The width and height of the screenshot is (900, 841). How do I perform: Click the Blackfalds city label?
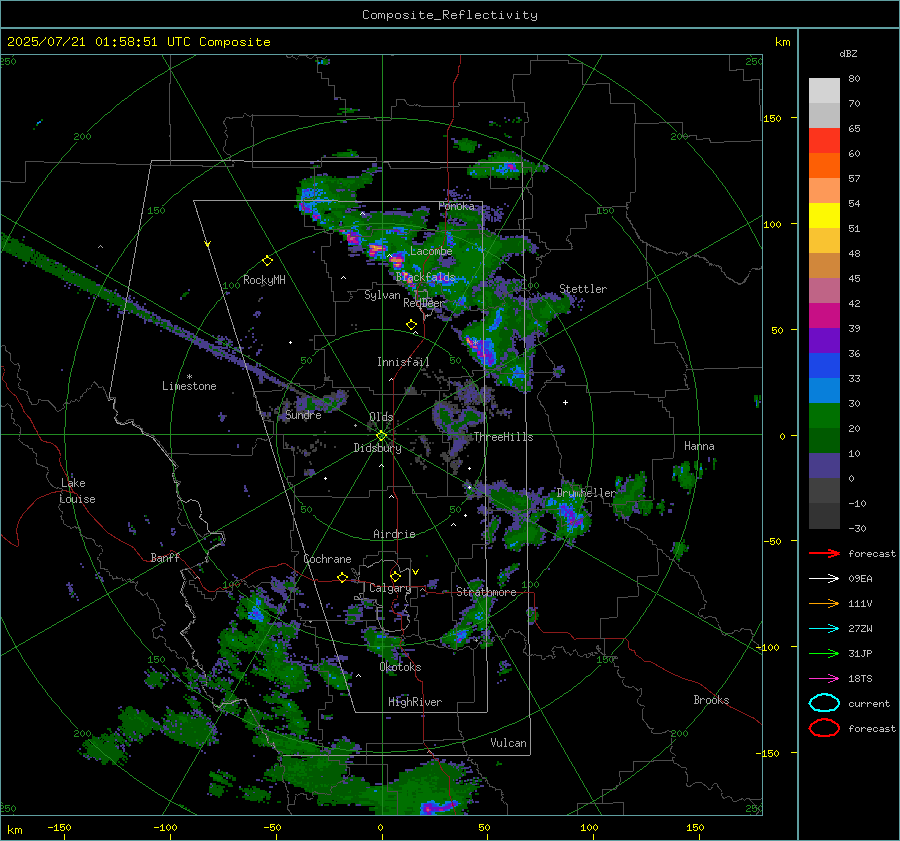425,277
